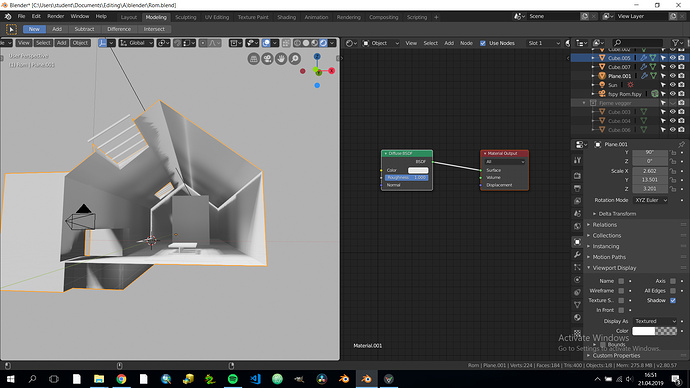The height and width of the screenshot is (388, 690).
Task: Switch to the UV Editing workspace tab
Action: [217, 17]
